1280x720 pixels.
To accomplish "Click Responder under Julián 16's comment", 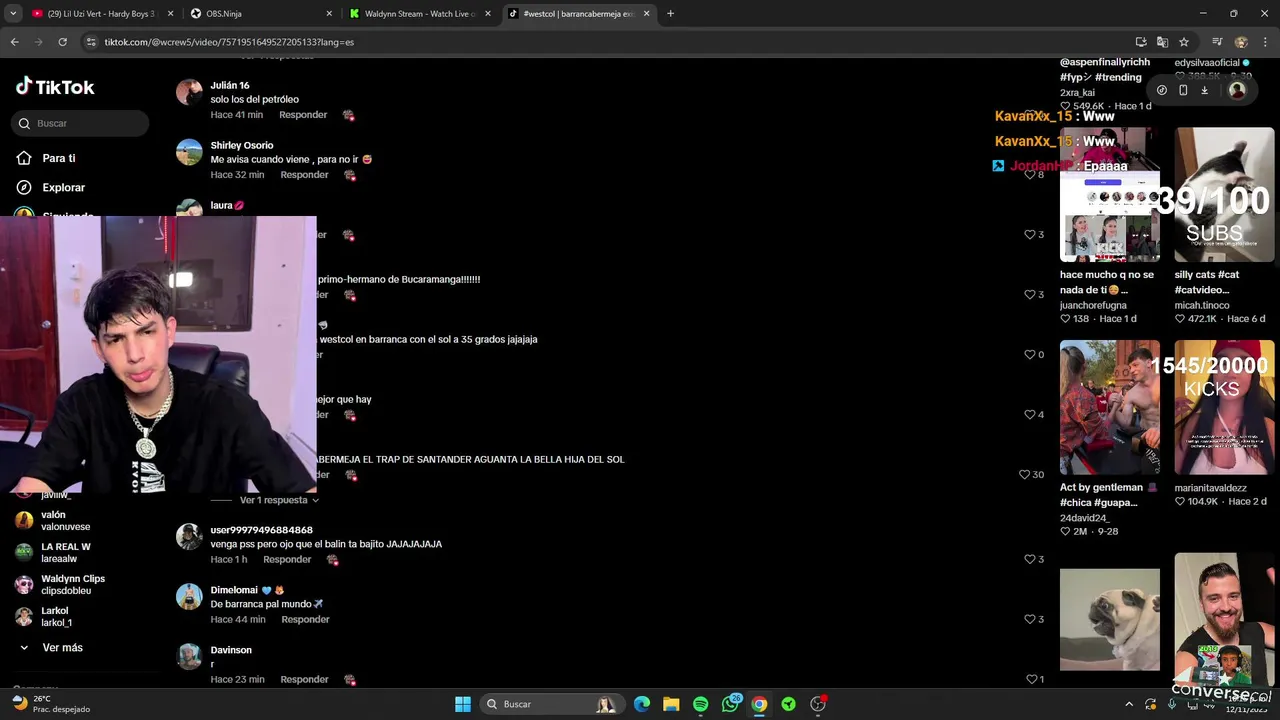I will coord(303,115).
